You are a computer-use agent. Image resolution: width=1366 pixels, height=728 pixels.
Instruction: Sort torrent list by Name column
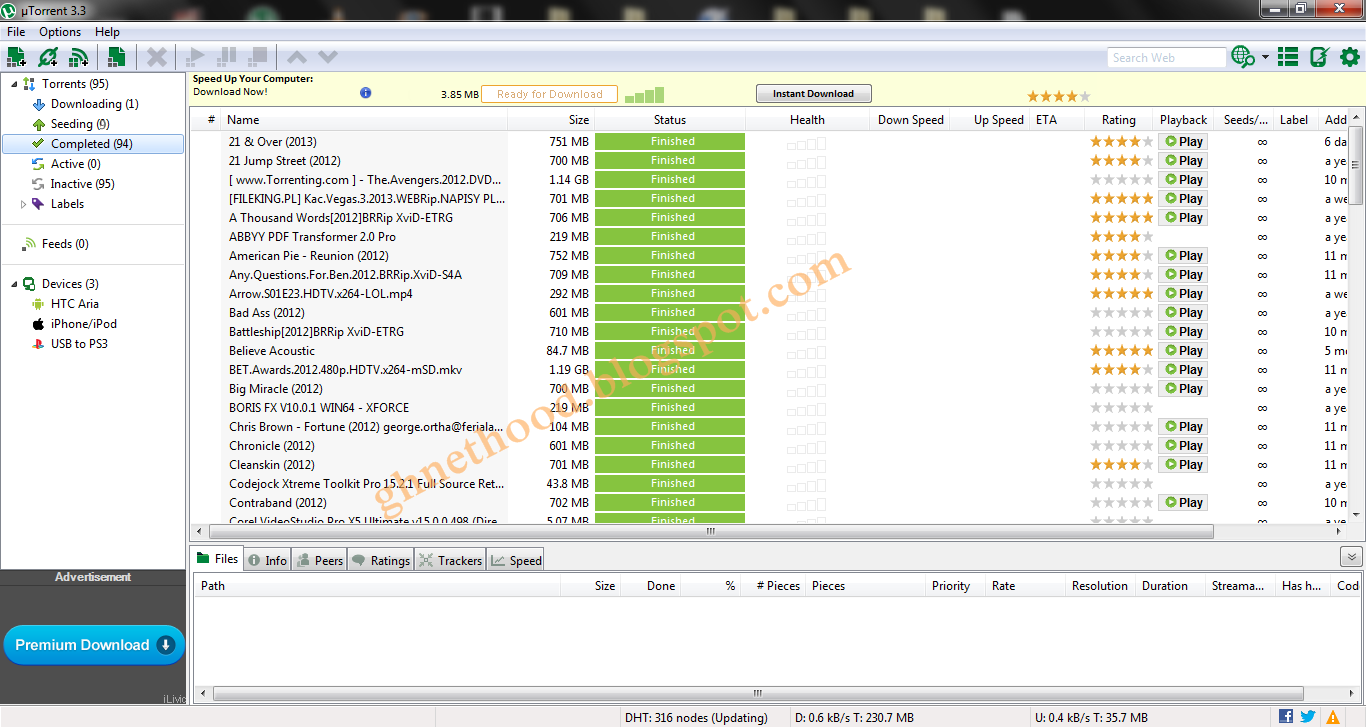click(364, 120)
